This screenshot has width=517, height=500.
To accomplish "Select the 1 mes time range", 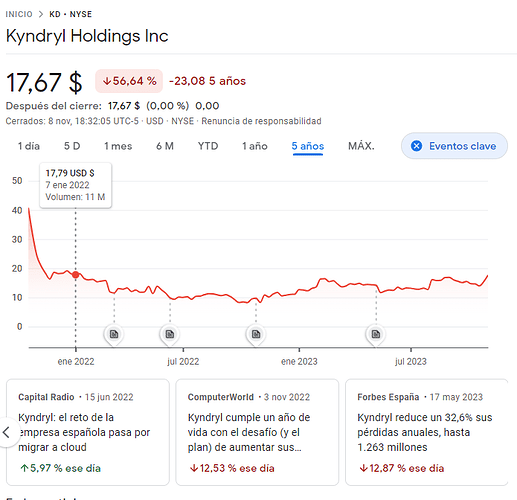I will point(118,146).
